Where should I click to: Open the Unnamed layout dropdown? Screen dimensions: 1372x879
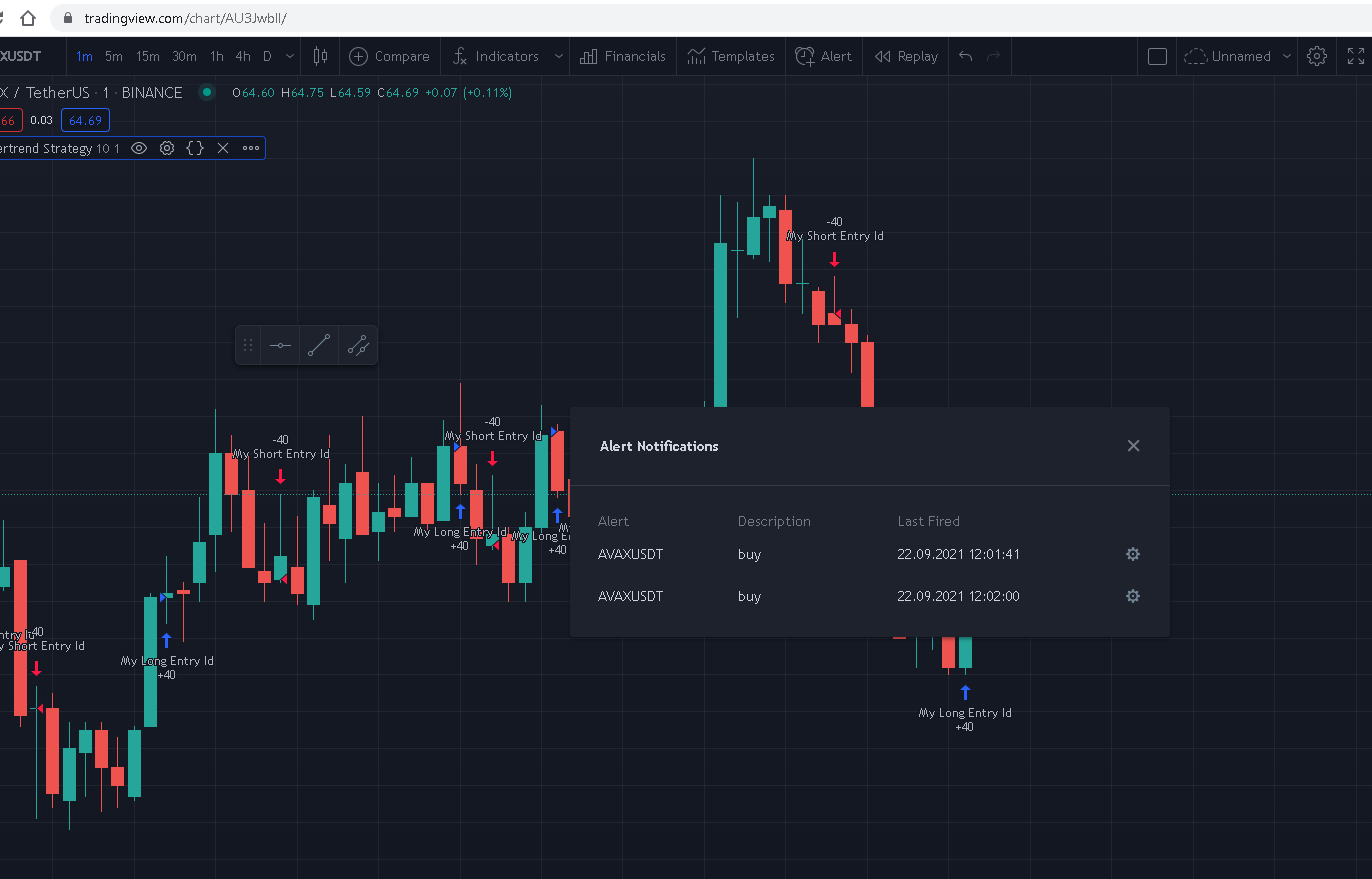(x=1238, y=57)
